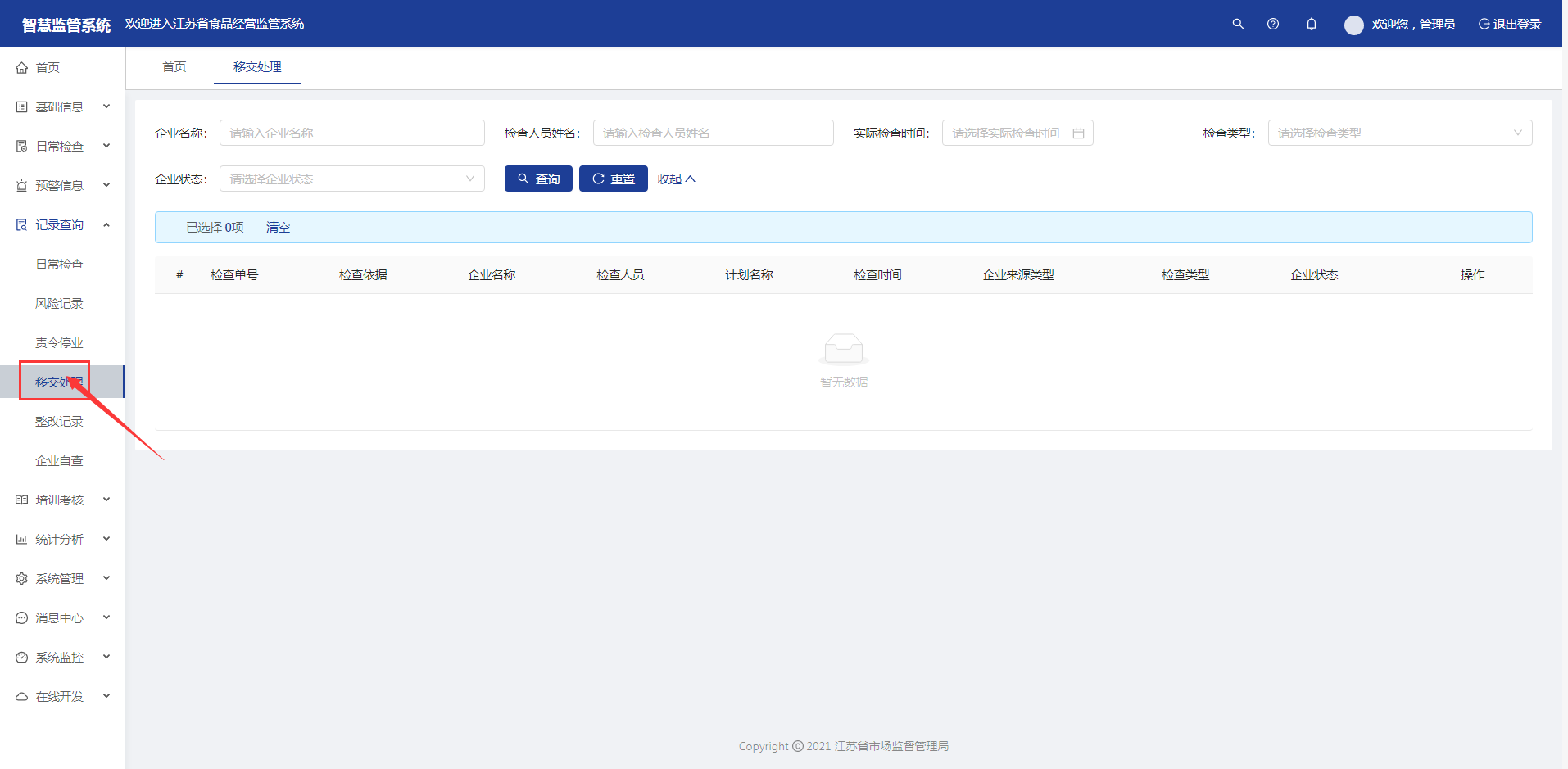Click the message center chat icon
The image size is (1568, 769).
pyautogui.click(x=22, y=618)
